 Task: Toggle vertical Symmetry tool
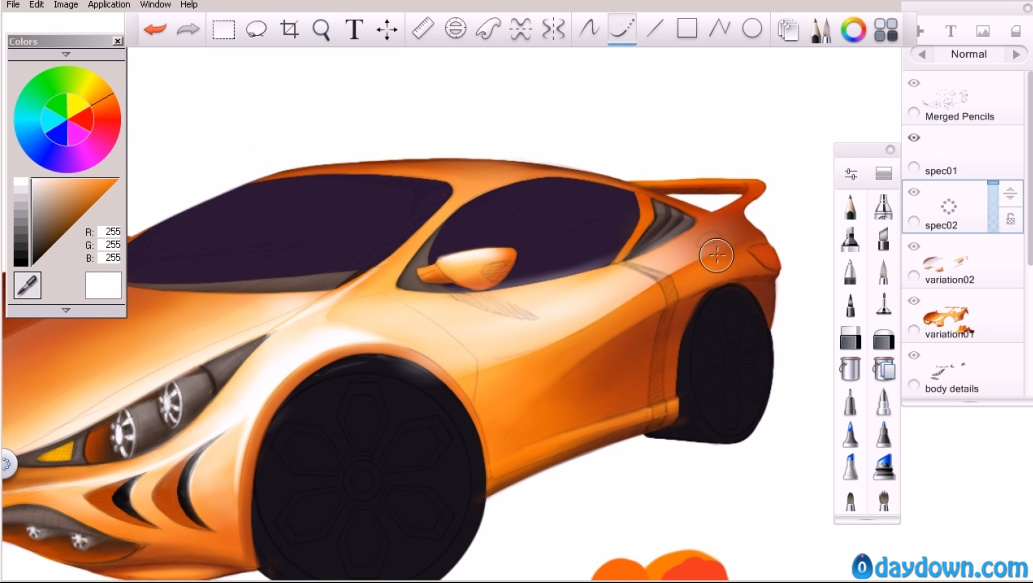coord(553,29)
